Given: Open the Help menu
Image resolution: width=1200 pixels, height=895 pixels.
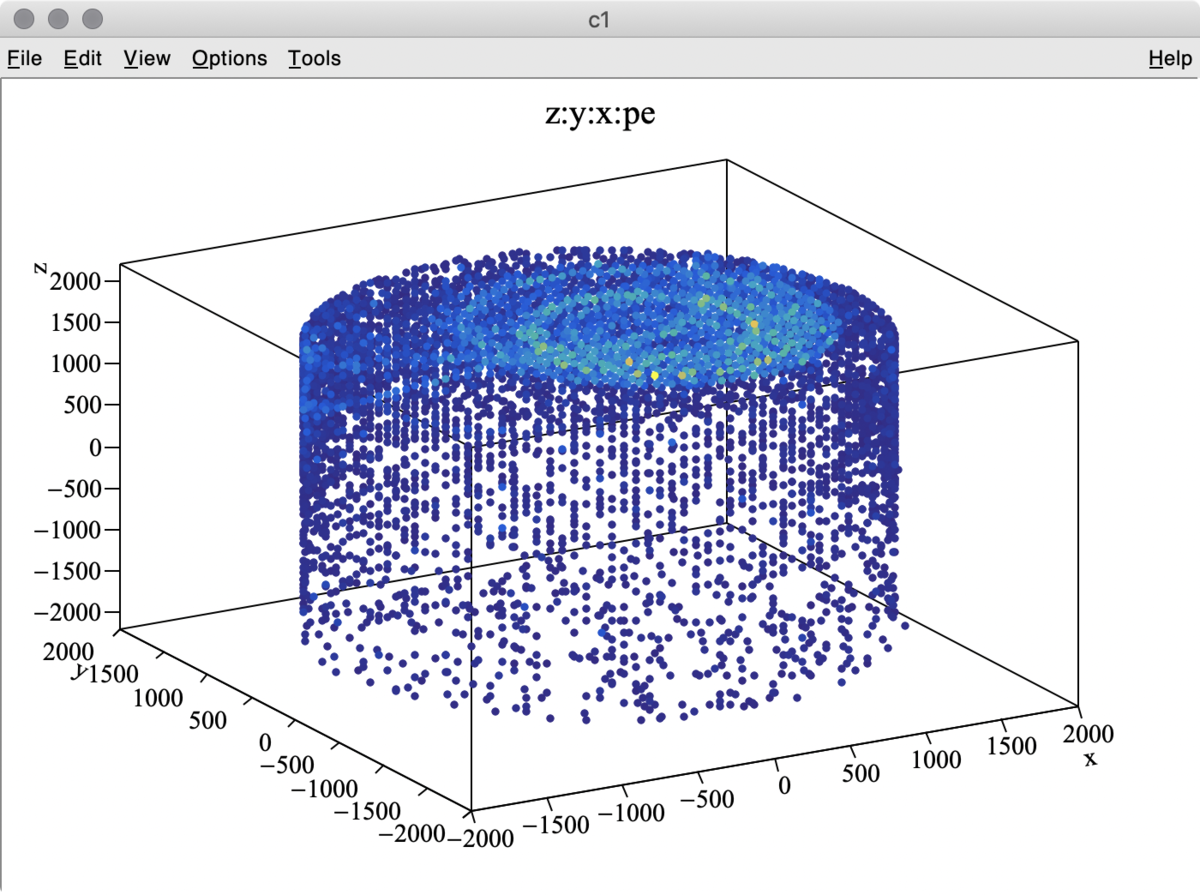Looking at the screenshot, I should coord(1170,58).
